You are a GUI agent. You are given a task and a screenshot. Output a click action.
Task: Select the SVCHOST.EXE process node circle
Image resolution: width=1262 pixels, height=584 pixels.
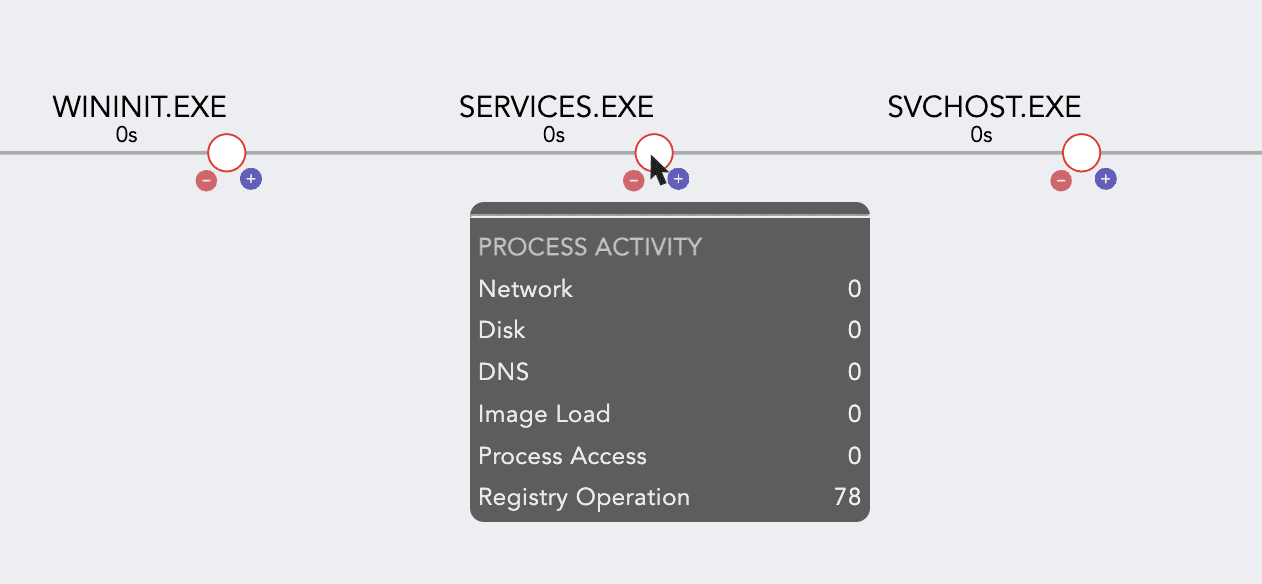point(1081,153)
